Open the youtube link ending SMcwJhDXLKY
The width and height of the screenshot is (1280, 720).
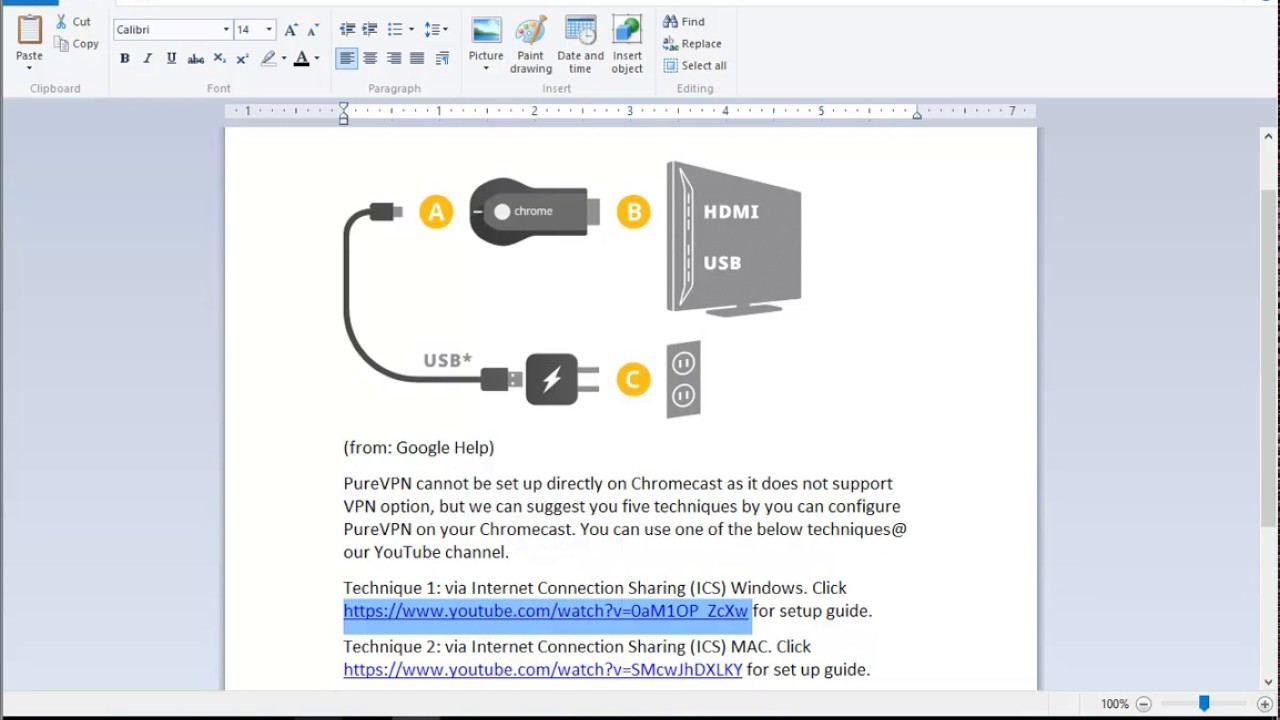(543, 669)
